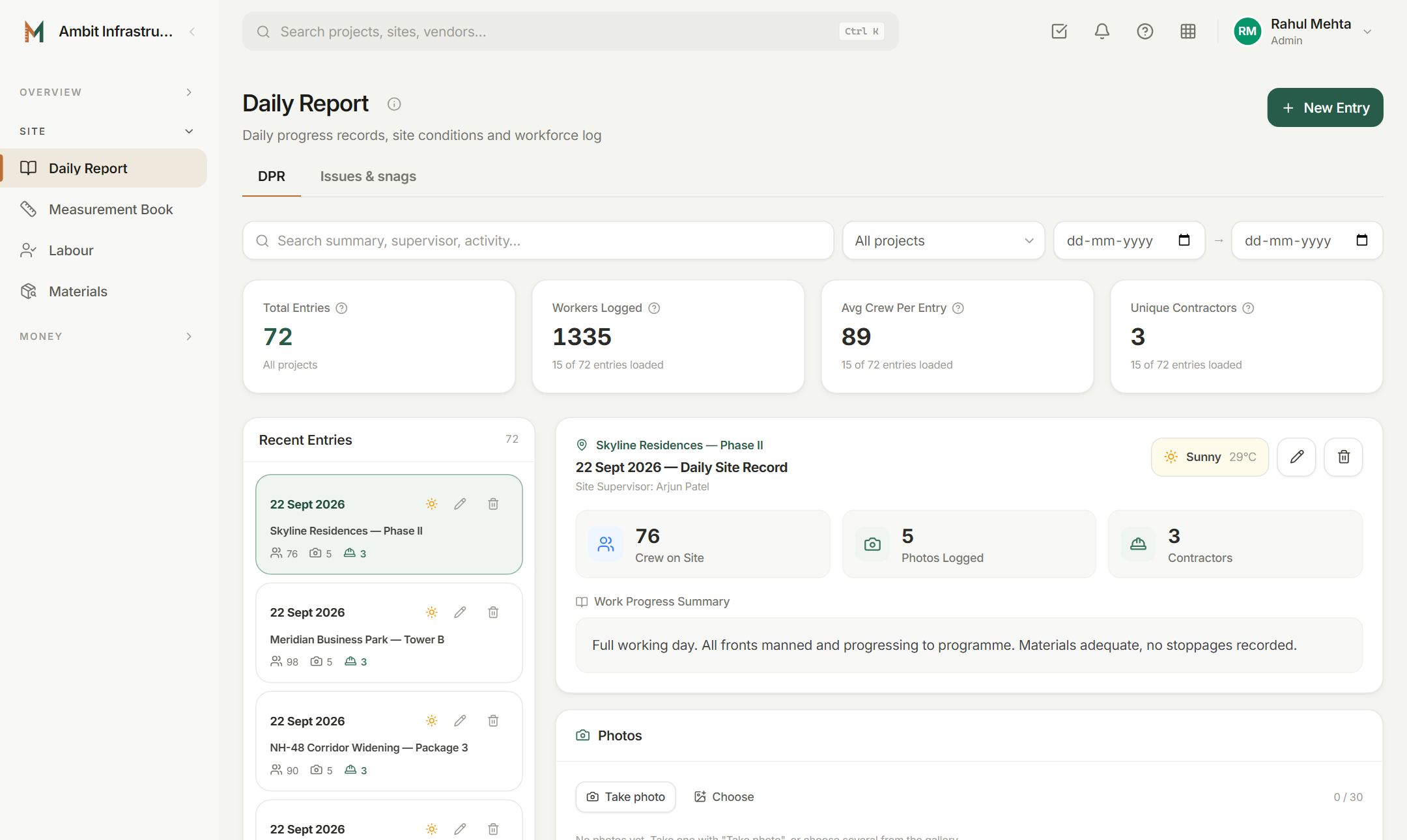Select Daily Report in sidebar
This screenshot has height=840, width=1407.
coord(104,168)
